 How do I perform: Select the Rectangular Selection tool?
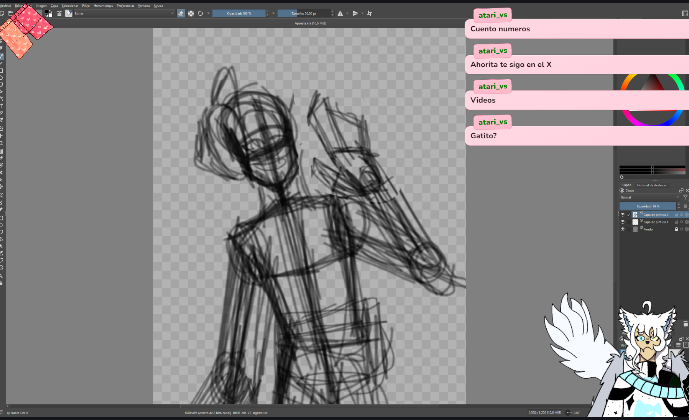(x=2, y=218)
